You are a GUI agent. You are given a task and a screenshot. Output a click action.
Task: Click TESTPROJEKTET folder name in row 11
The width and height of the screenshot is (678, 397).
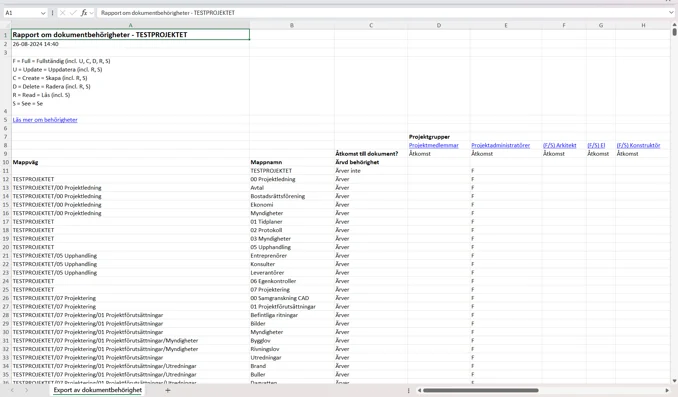point(291,170)
